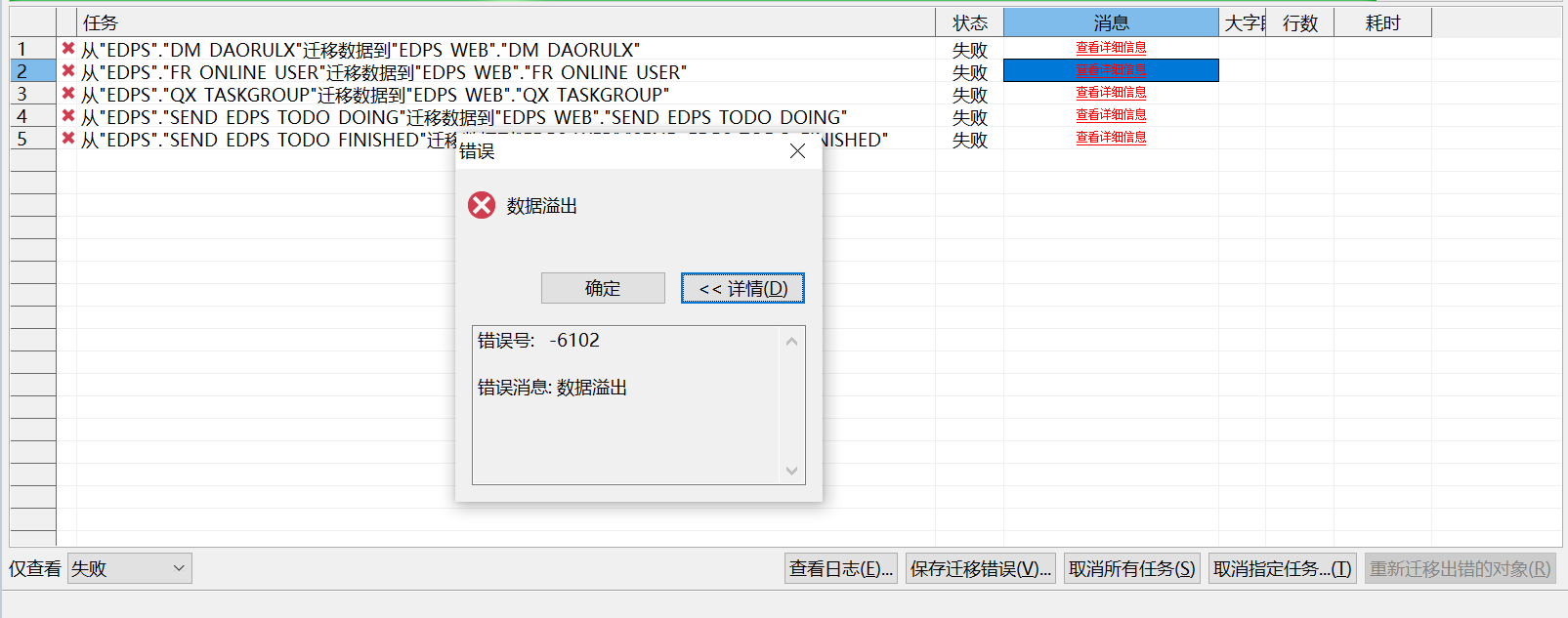
Task: Click the scroll down arrow in error details box
Action: 791,471
